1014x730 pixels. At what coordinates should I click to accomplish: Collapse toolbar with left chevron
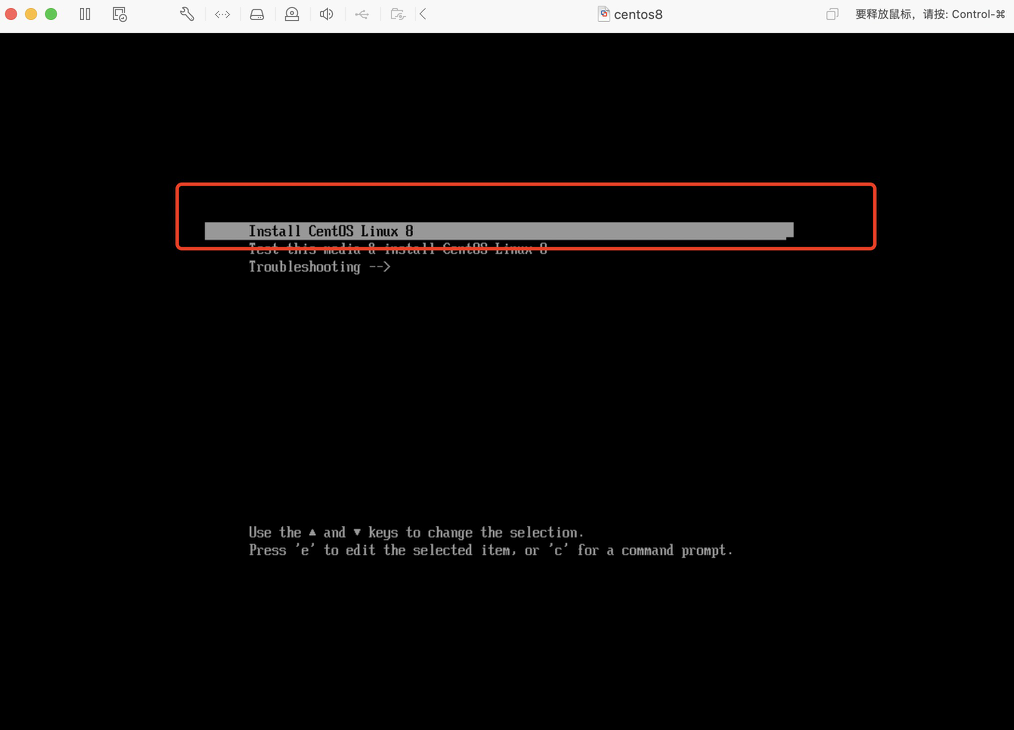coord(423,14)
